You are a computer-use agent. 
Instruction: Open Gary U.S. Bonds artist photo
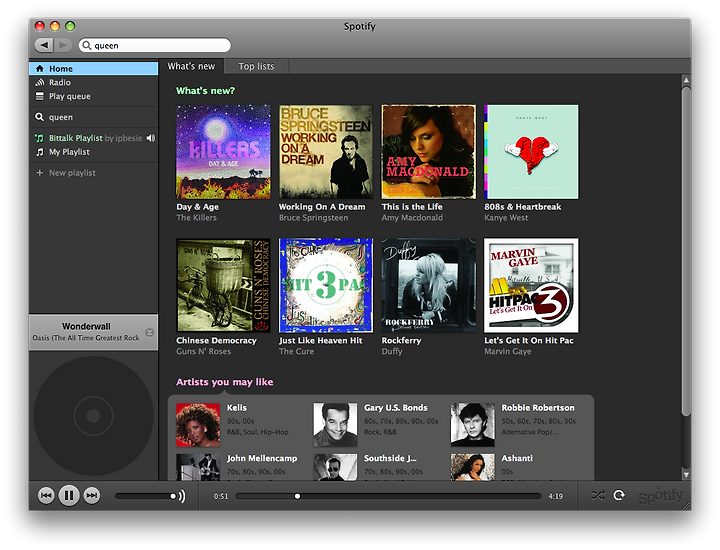[335, 425]
